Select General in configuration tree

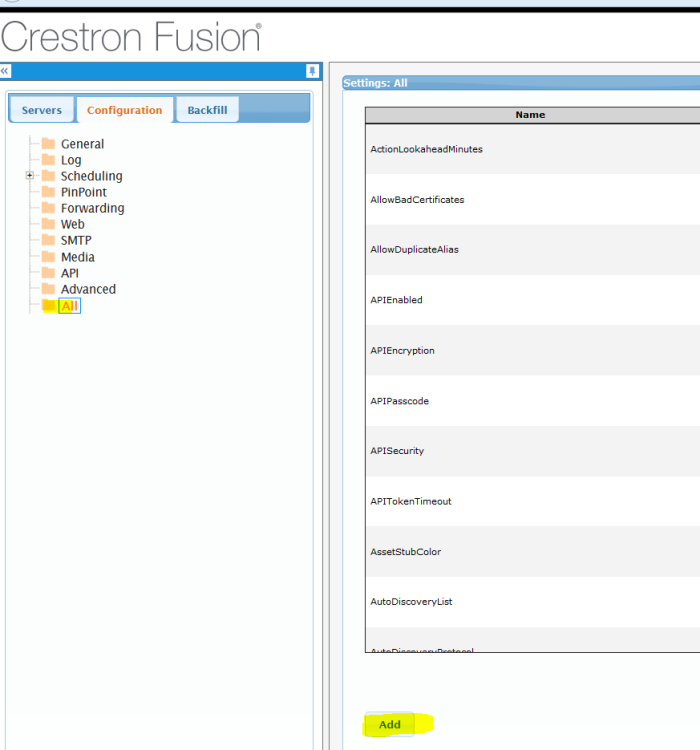(82, 144)
